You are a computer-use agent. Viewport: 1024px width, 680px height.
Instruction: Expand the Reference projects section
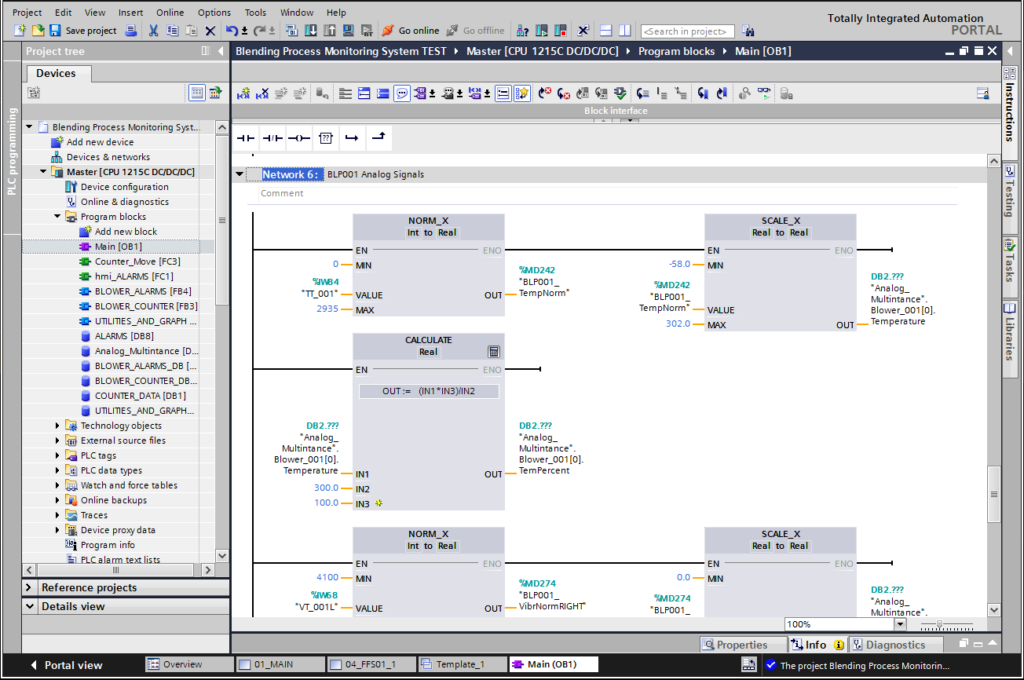(30, 588)
